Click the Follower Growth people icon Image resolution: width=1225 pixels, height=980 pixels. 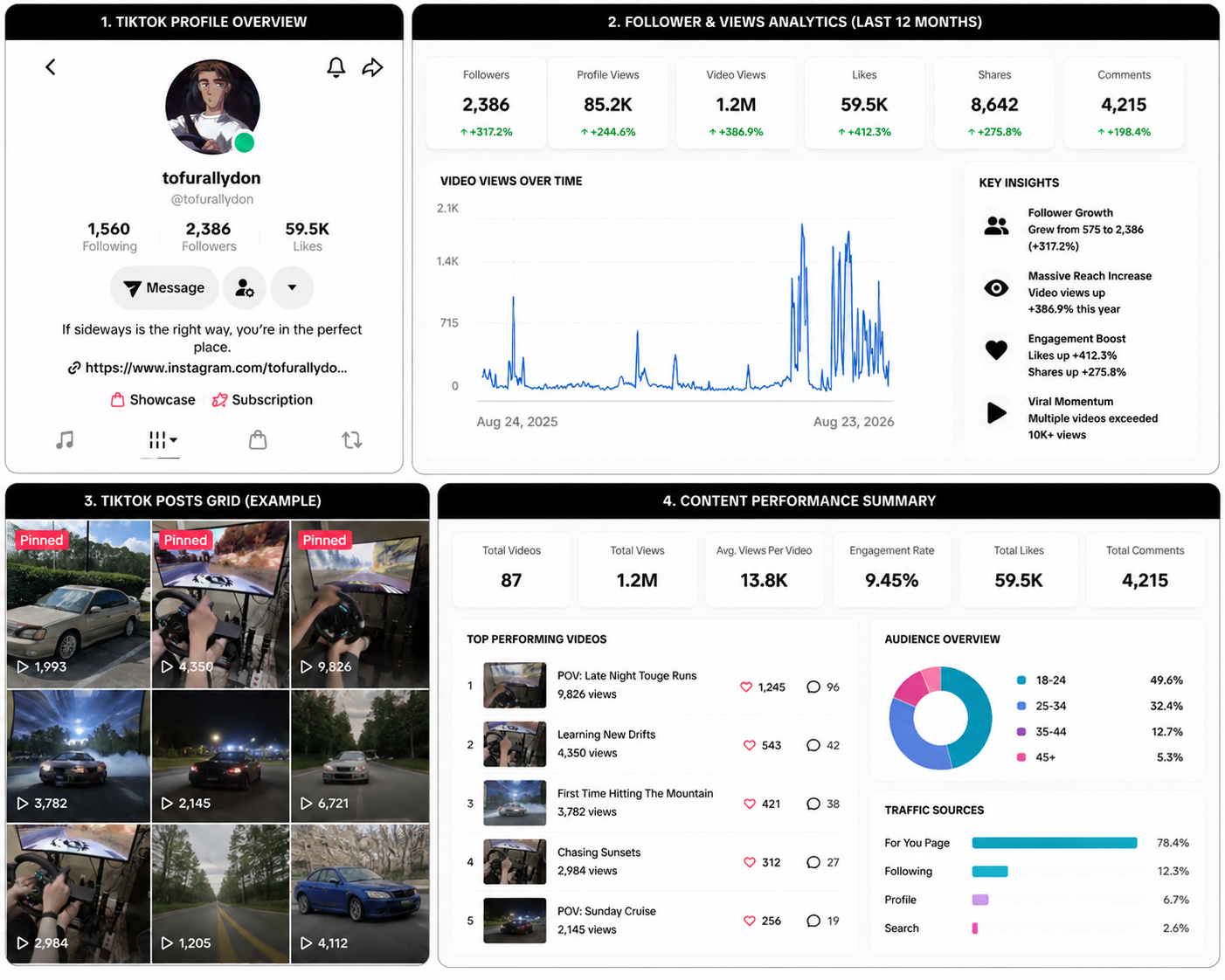996,226
